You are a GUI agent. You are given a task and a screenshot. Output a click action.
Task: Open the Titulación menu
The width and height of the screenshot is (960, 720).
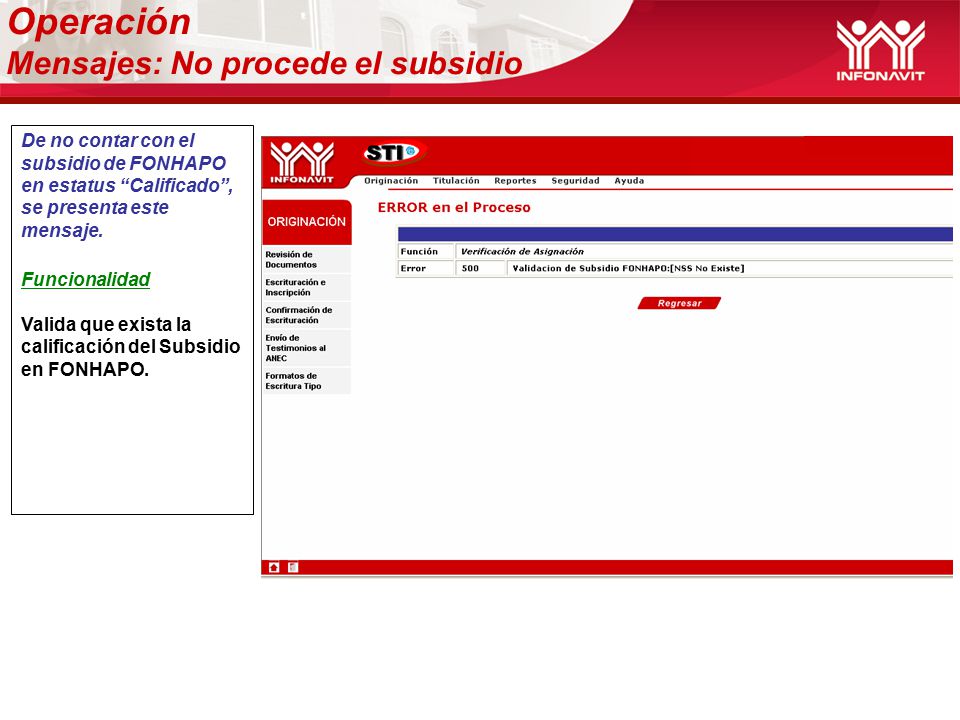pyautogui.click(x=456, y=181)
